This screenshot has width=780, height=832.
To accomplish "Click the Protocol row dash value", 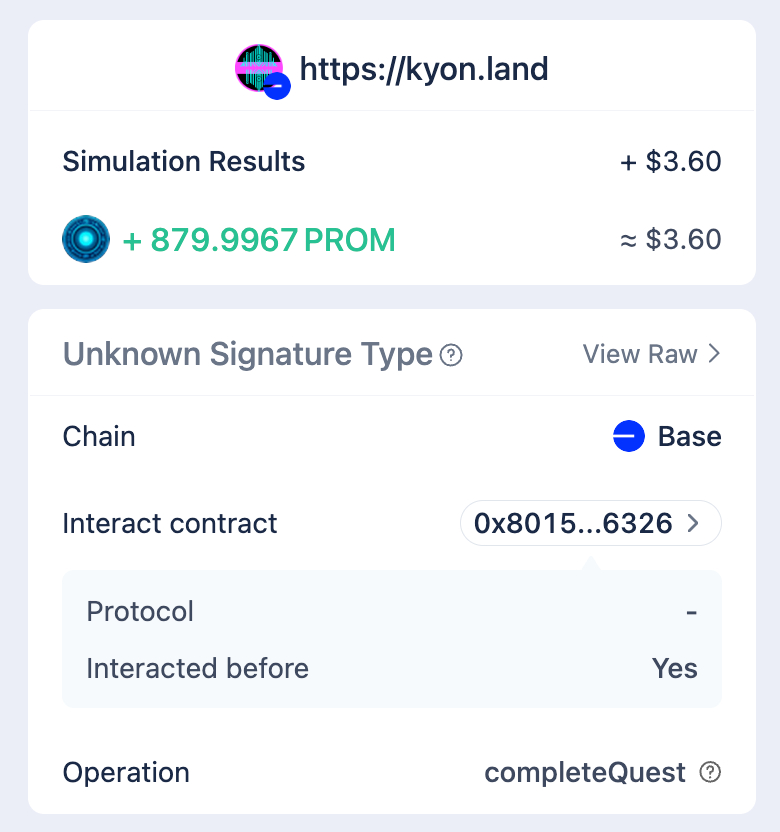I will click(691, 611).
